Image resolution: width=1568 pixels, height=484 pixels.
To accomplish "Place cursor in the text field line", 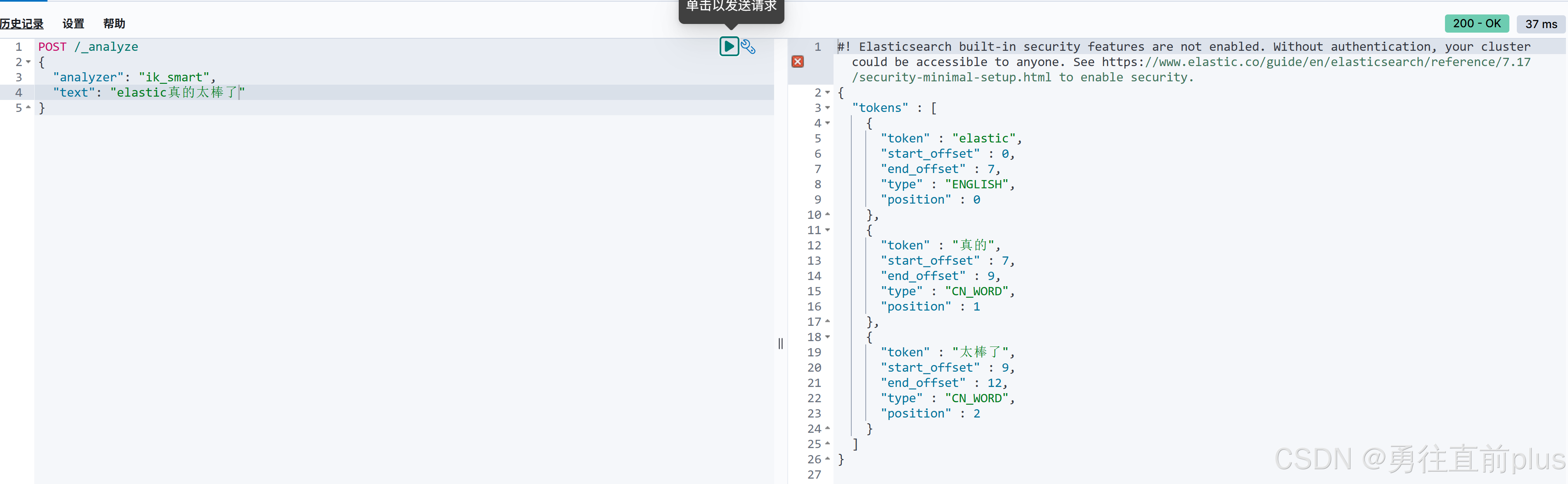I will pyautogui.click(x=177, y=93).
